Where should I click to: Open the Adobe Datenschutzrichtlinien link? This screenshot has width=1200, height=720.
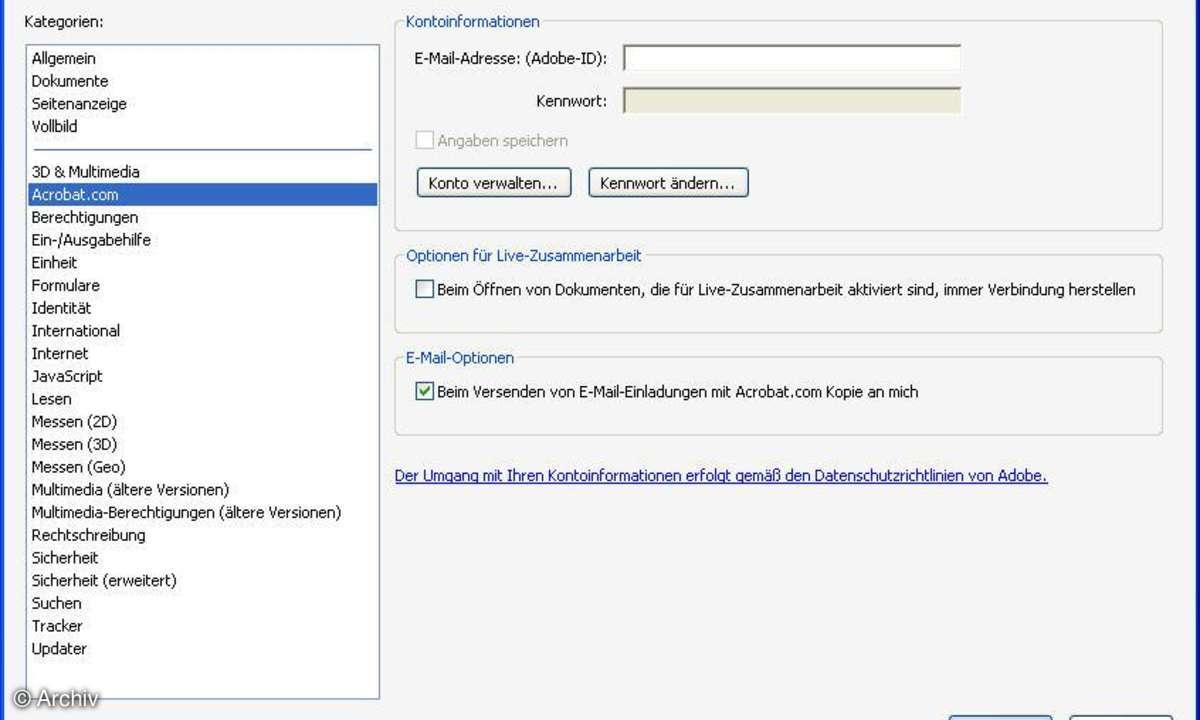[x=721, y=476]
